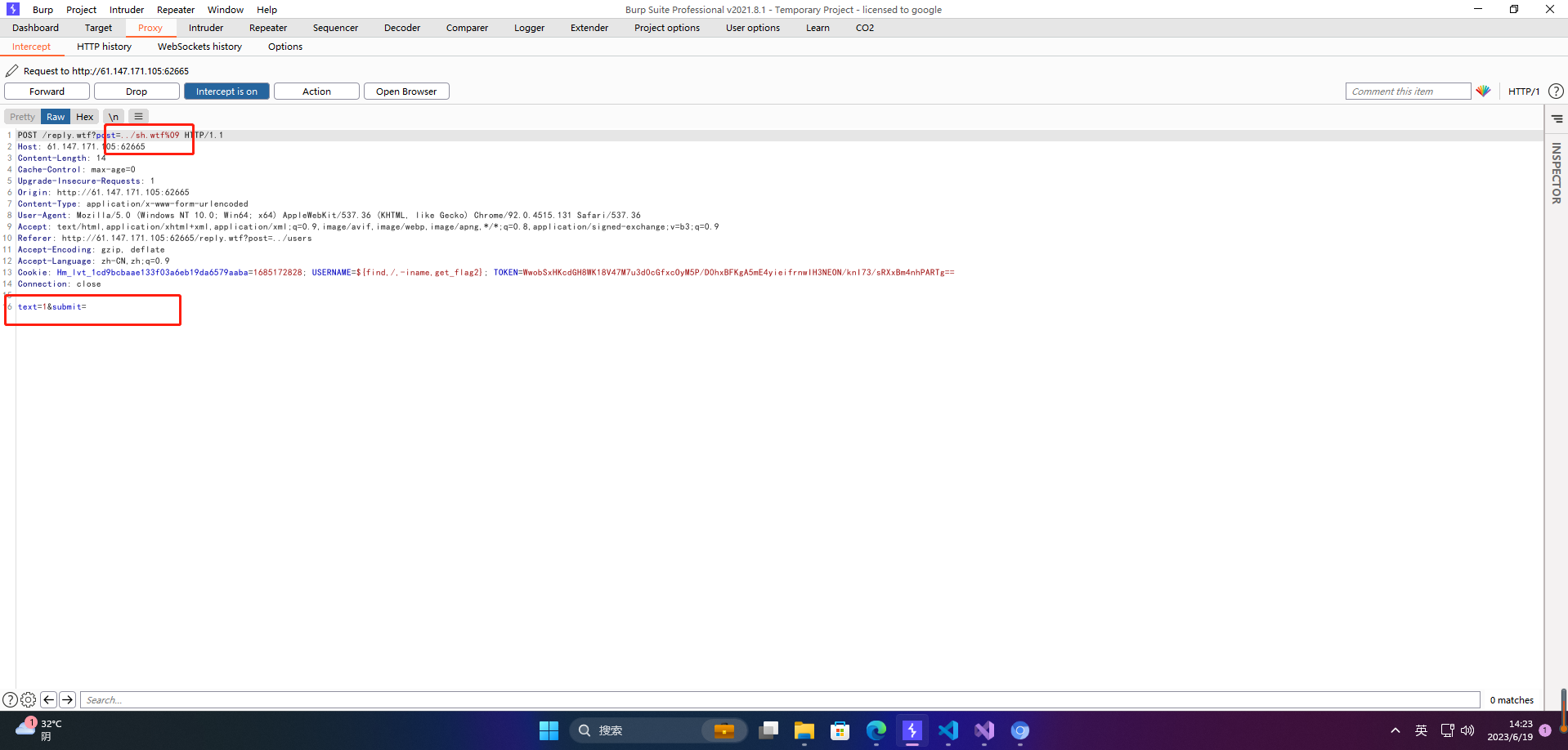
Task: Open the HTTP history sub-tab
Action: click(104, 47)
